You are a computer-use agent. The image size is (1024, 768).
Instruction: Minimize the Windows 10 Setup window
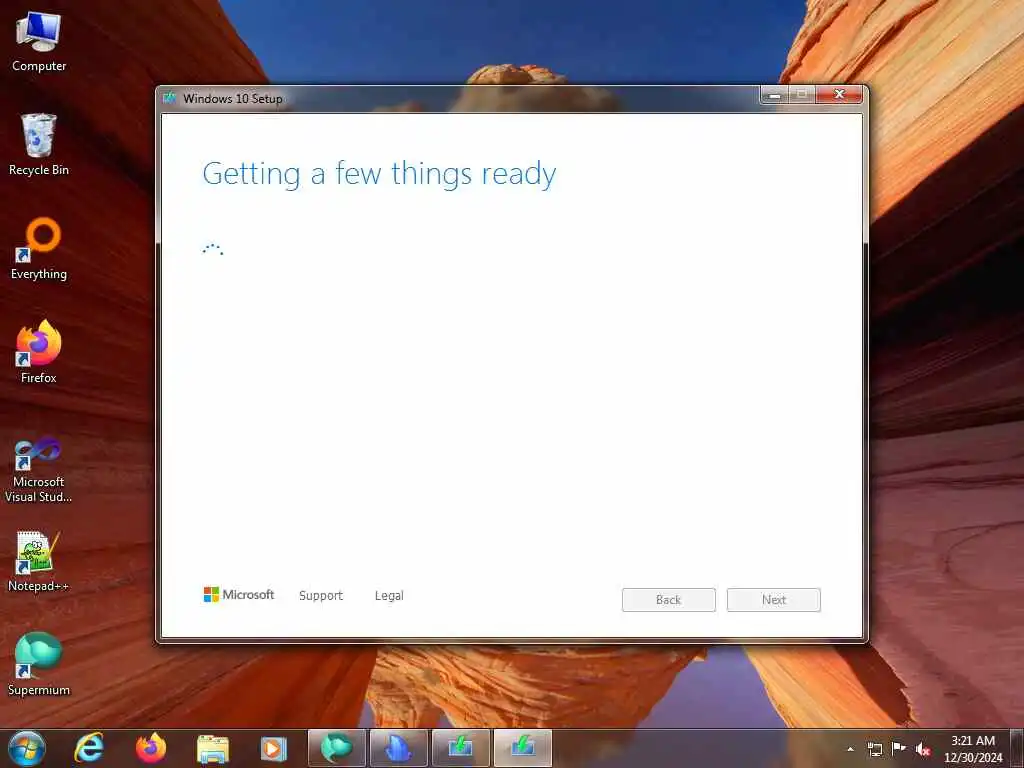tap(775, 95)
